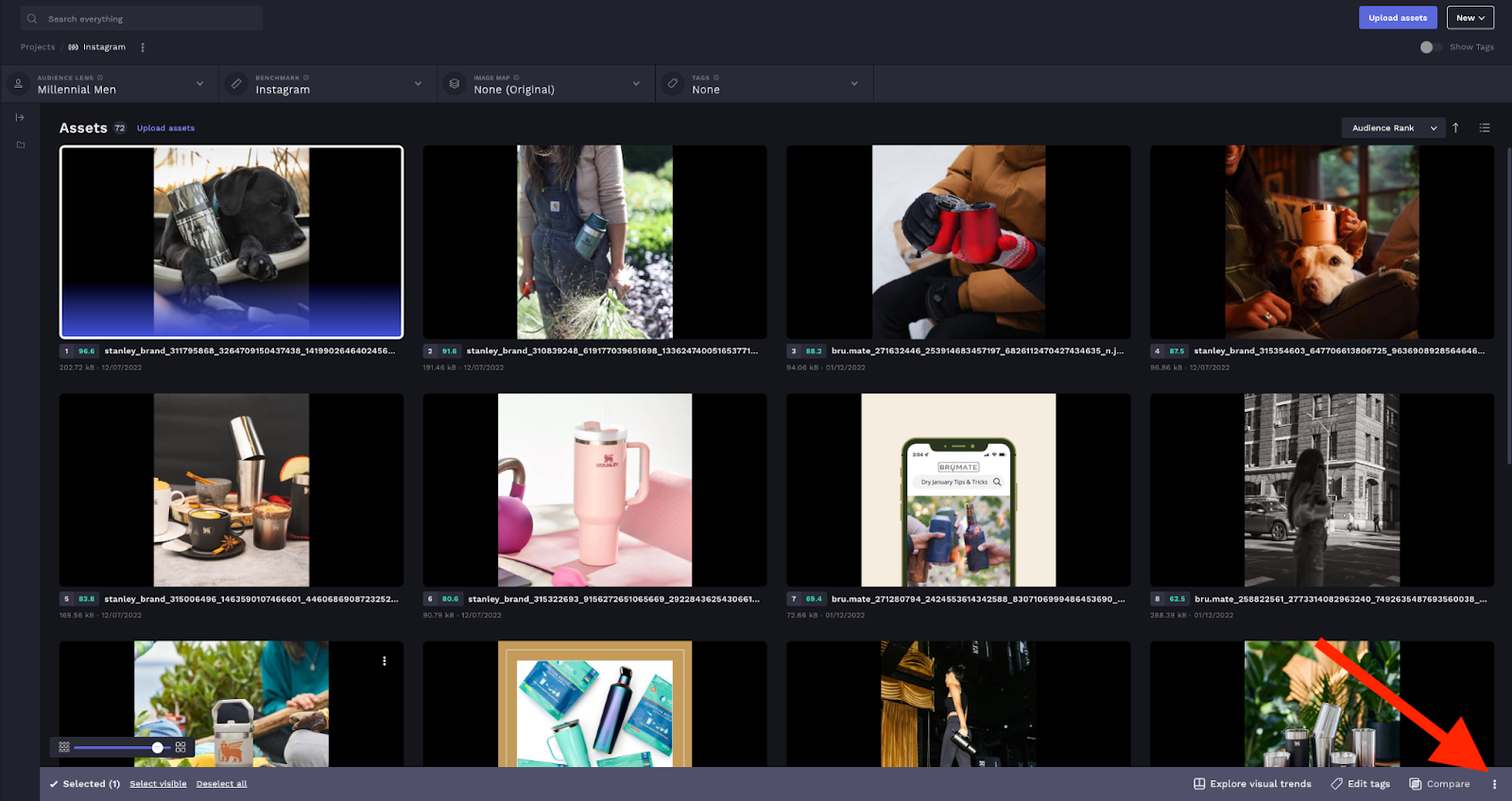Viewport: 1512px width, 801px height.
Task: Click Deselect all link
Action: tap(221, 784)
